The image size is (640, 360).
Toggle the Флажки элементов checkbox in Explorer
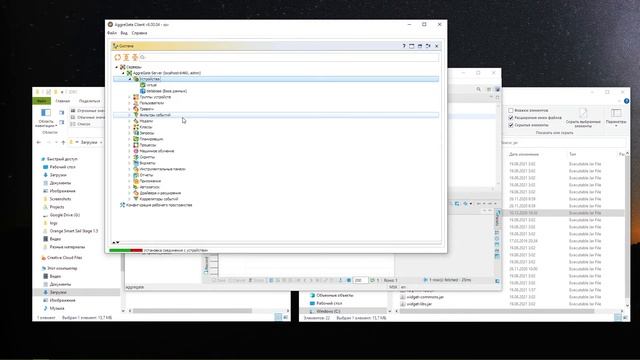point(511,111)
